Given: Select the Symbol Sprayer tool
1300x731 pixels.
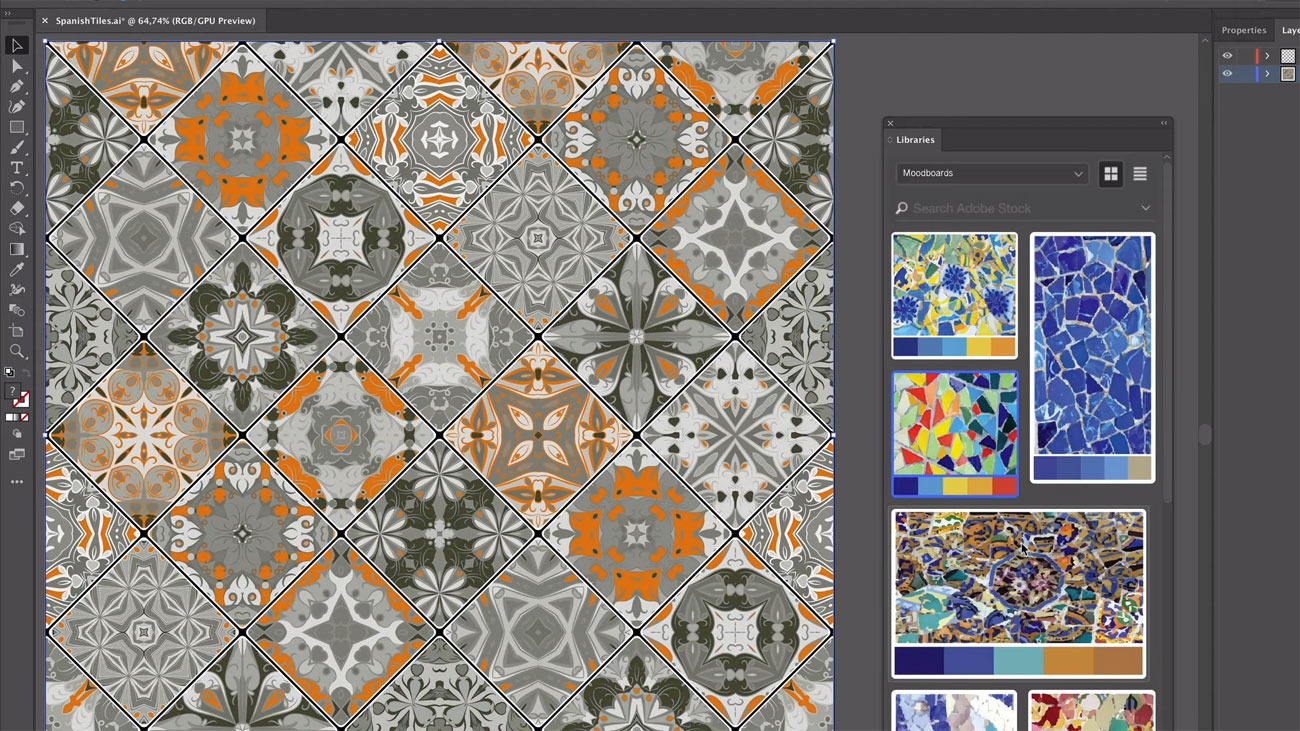Looking at the screenshot, I should (17, 290).
